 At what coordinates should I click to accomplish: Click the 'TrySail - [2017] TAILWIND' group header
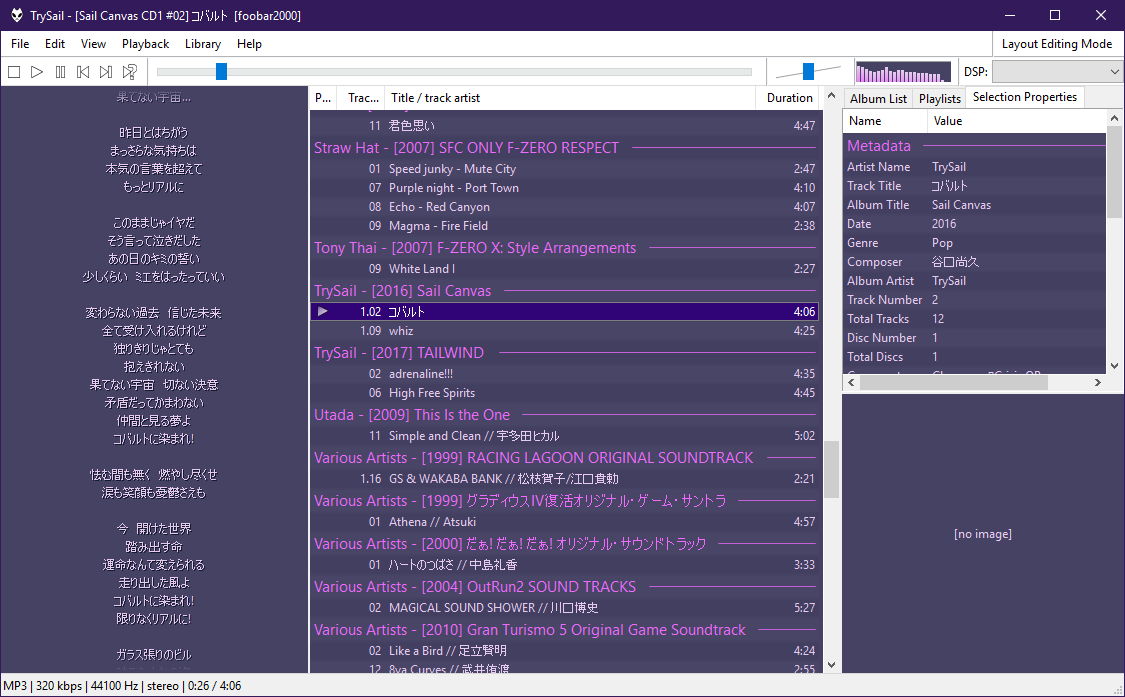(565, 352)
